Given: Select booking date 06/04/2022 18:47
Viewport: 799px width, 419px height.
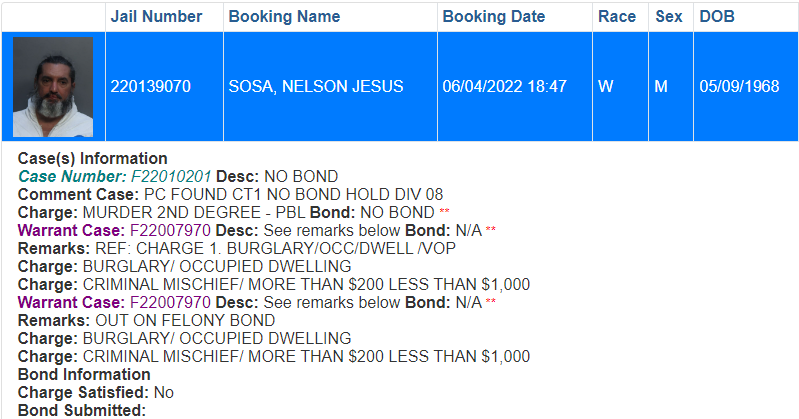Looking at the screenshot, I should click(505, 87).
